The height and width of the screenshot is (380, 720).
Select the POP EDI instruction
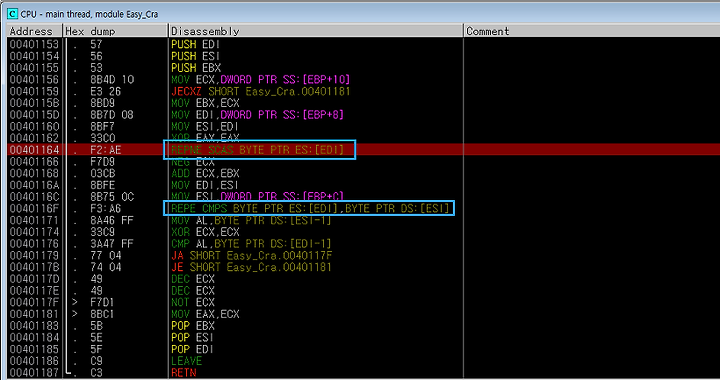pyautogui.click(x=193, y=349)
